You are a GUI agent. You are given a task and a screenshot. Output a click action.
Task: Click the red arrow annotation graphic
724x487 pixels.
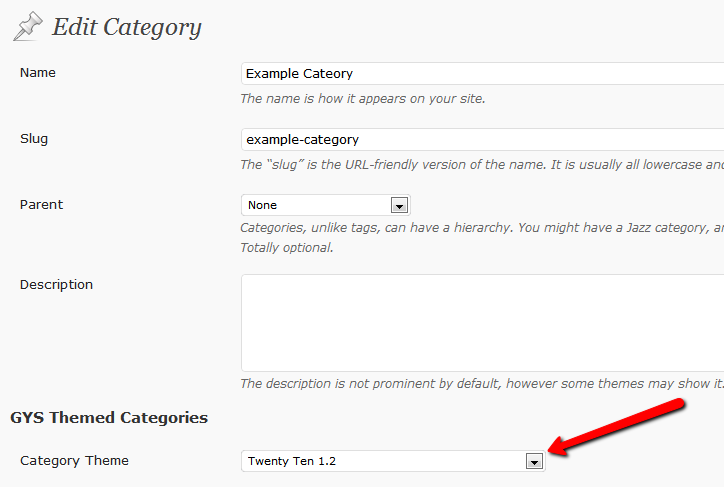pos(615,427)
